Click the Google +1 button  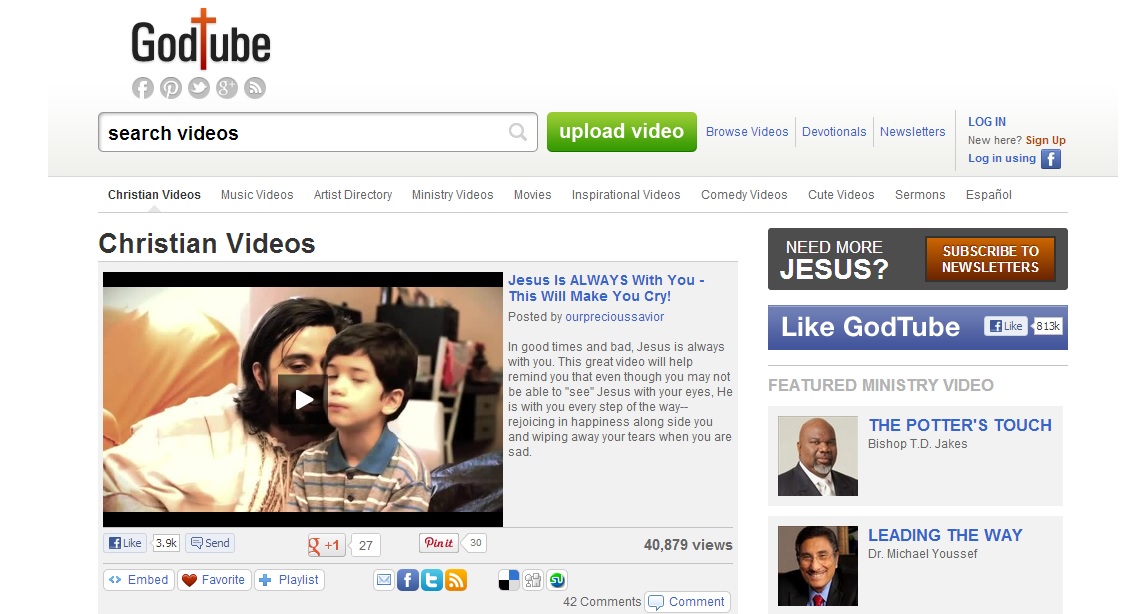(326, 545)
